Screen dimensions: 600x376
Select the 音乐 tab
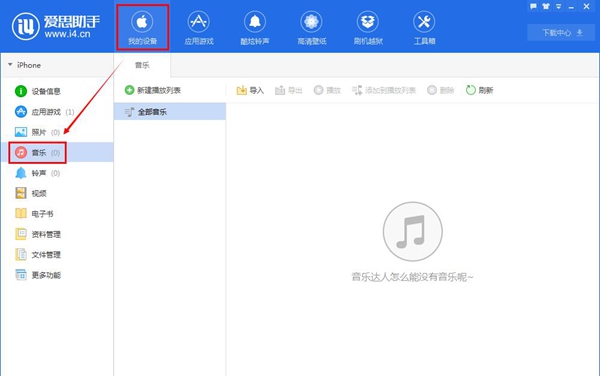tap(142, 65)
